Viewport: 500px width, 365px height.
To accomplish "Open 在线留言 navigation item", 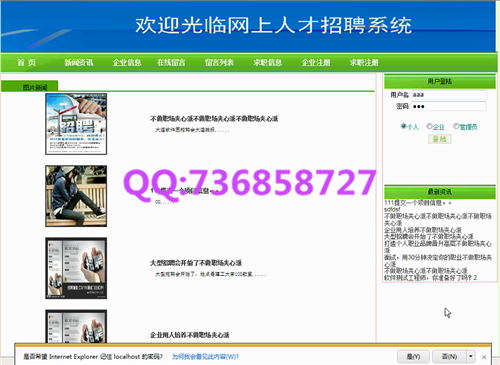I will (x=171, y=63).
